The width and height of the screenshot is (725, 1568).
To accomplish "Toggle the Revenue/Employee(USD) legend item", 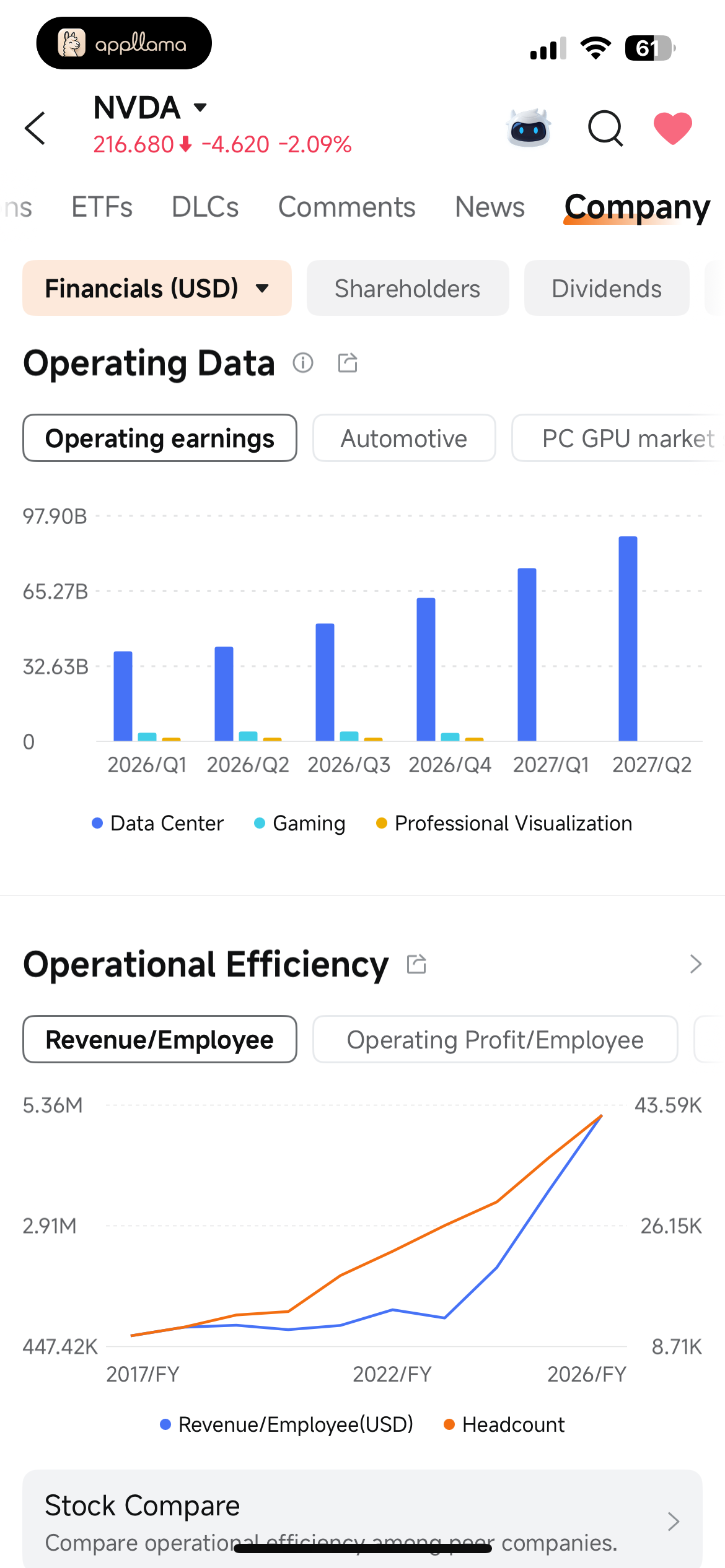I will point(286,1424).
